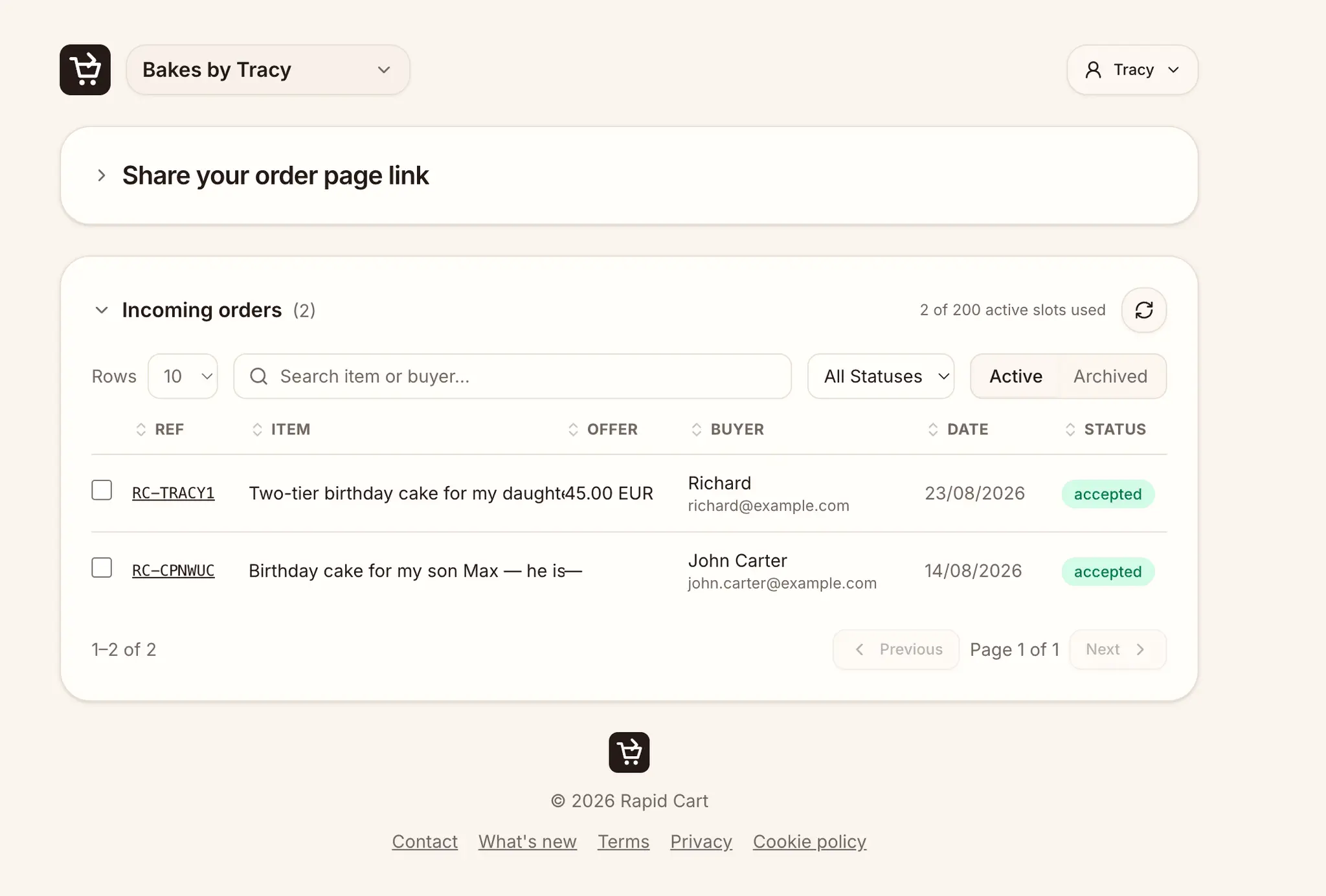Sort by OFFER column arrows
This screenshot has width=1326, height=896.
[x=573, y=429]
